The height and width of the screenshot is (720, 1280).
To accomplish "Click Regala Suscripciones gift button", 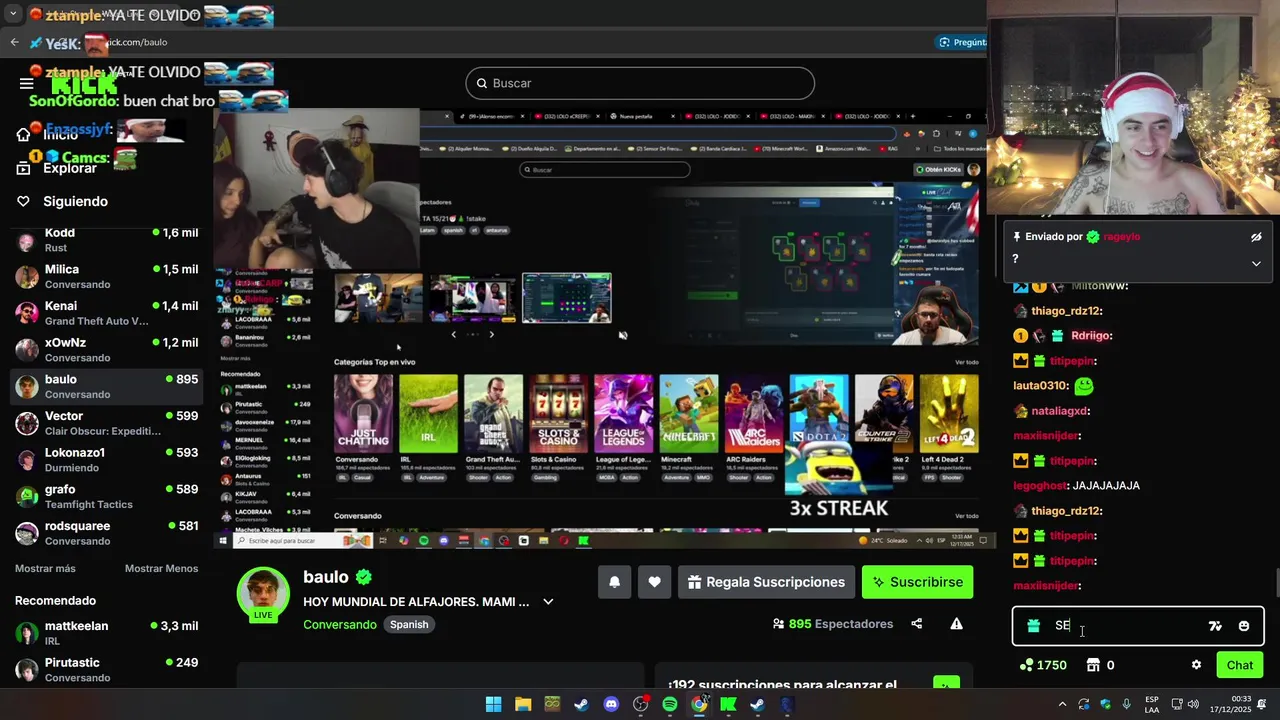I will [x=766, y=582].
